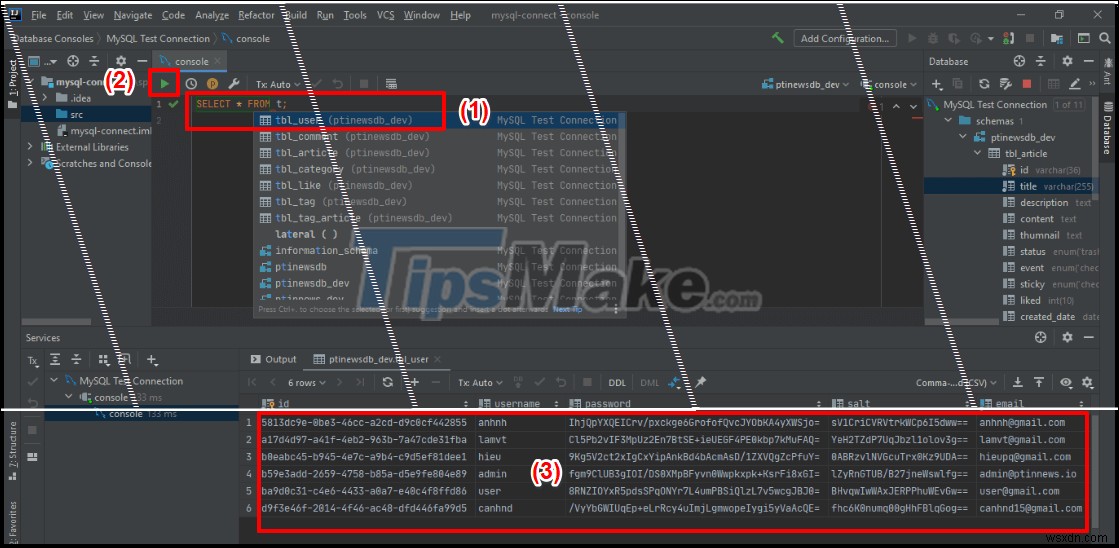The height and width of the screenshot is (548, 1119).
Task: Choose tbl_category from autocomplete list
Action: pyautogui.click(x=439, y=169)
